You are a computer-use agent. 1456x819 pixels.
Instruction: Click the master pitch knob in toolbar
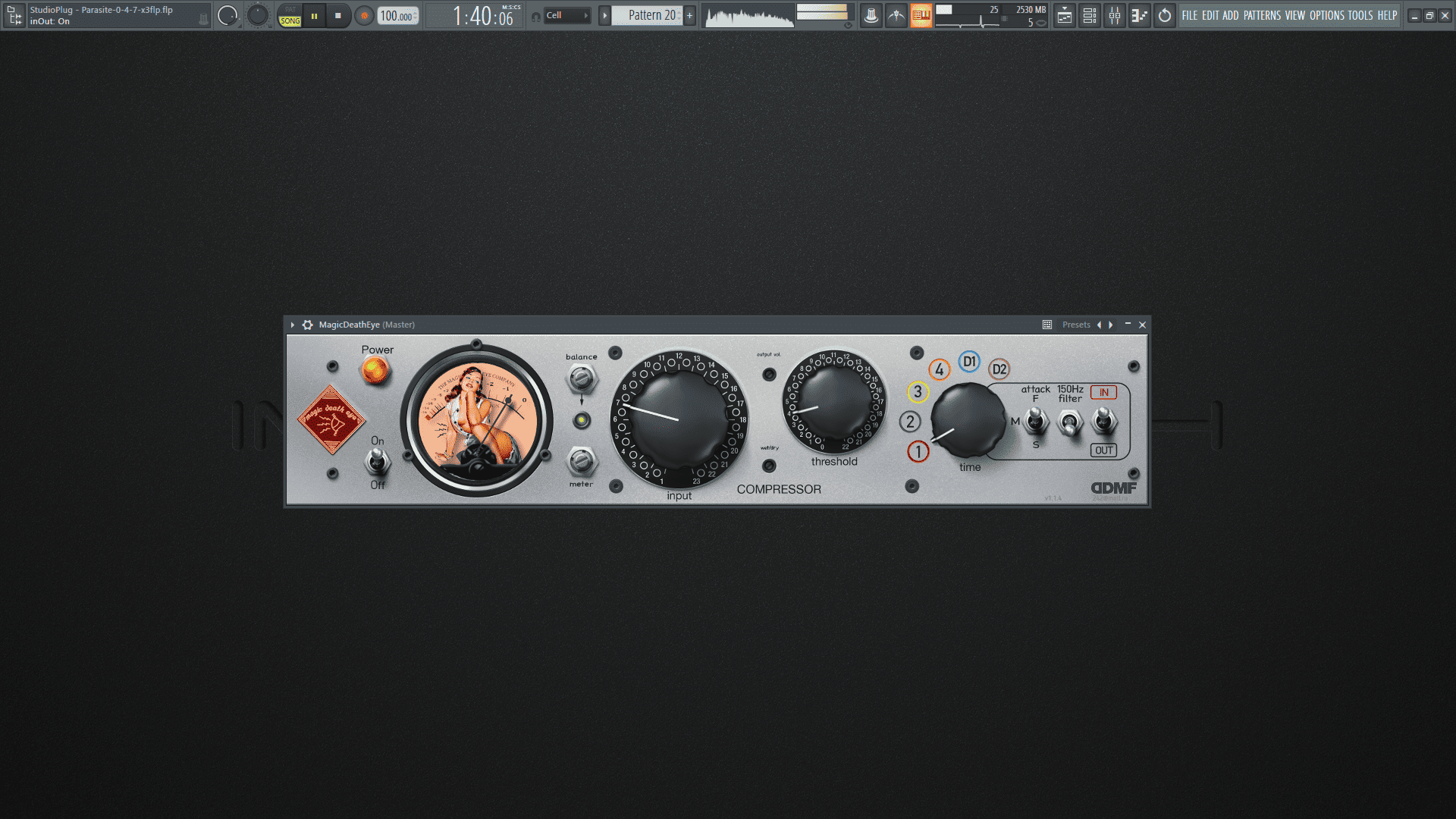point(258,15)
